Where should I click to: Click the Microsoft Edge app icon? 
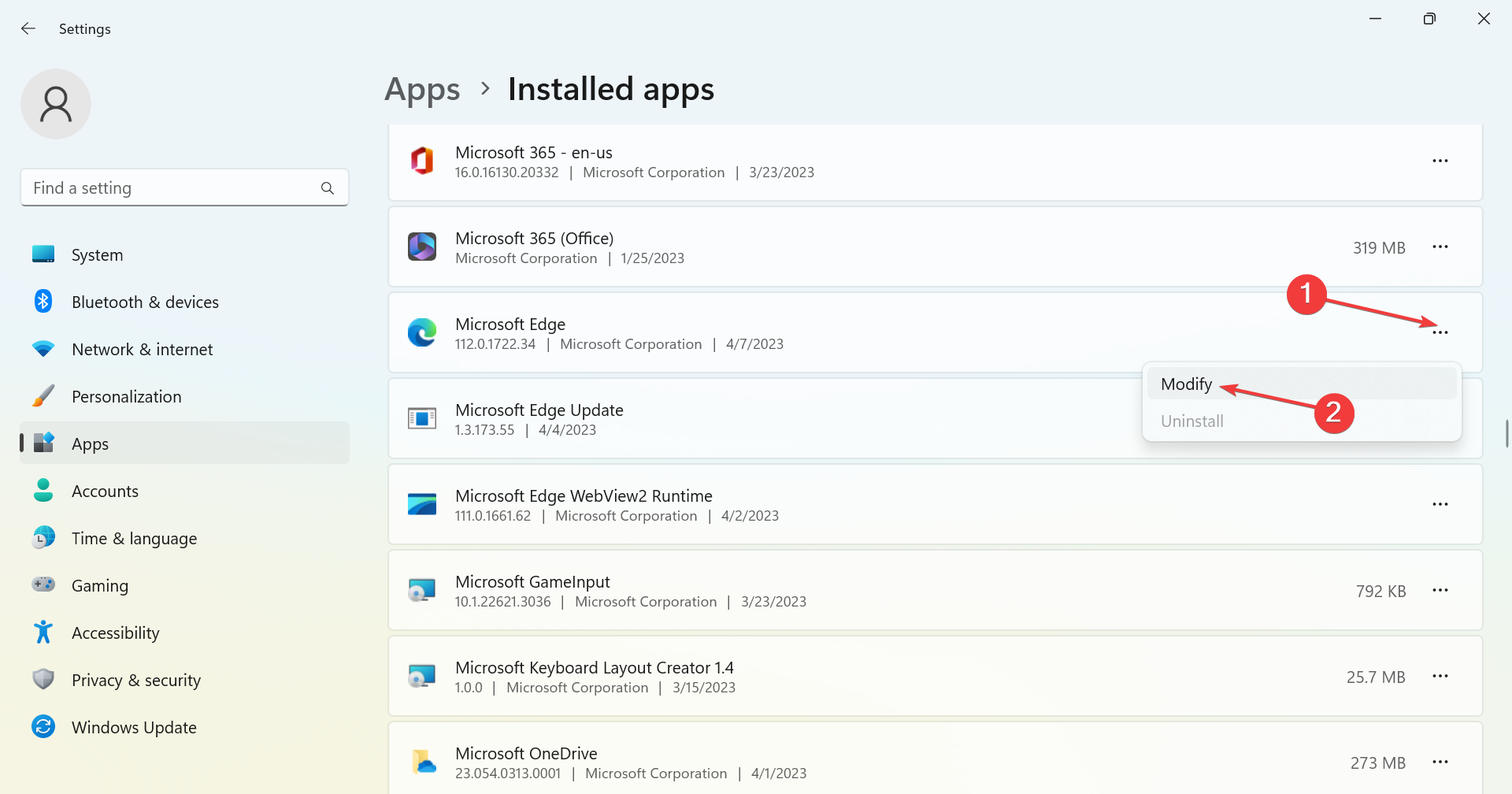pyautogui.click(x=422, y=332)
